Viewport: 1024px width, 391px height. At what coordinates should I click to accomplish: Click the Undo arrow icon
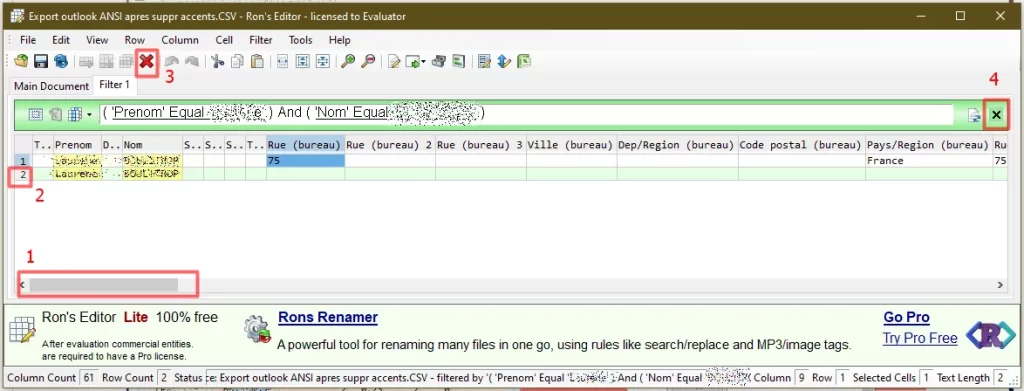point(171,61)
